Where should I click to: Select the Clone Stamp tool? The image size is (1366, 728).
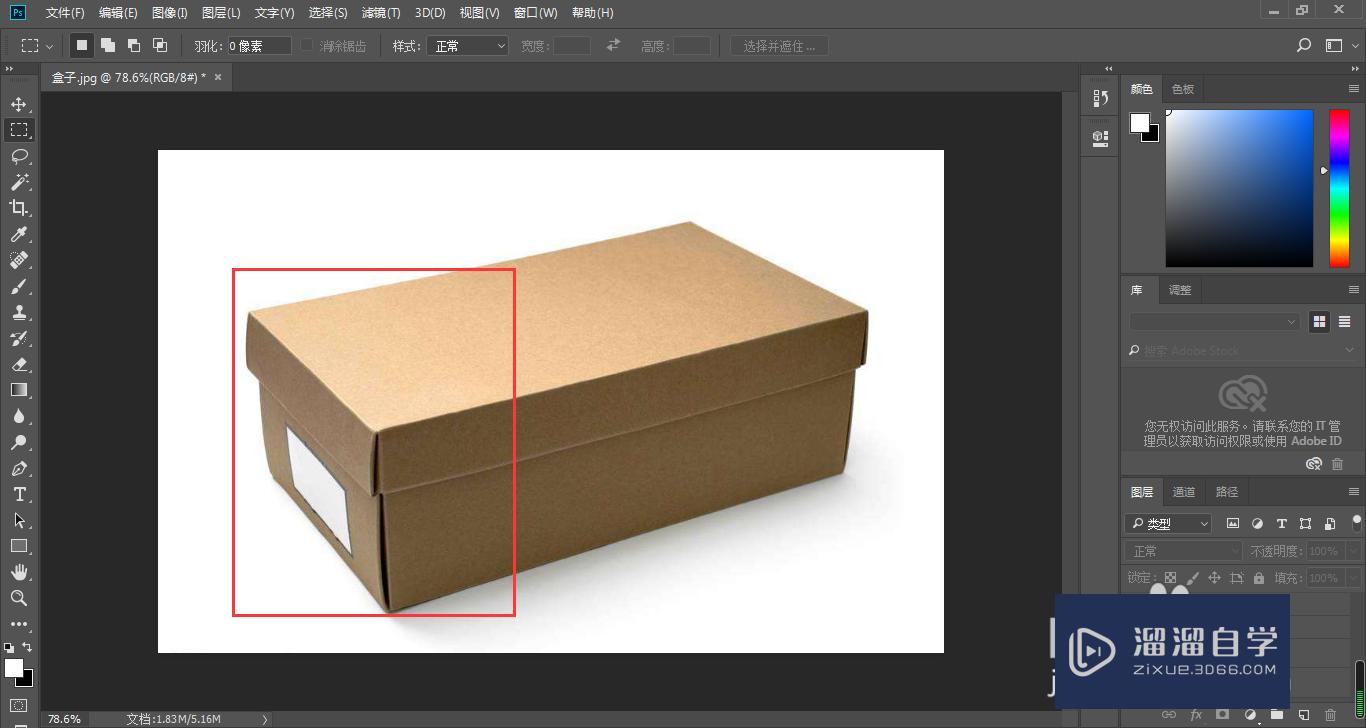point(19,312)
